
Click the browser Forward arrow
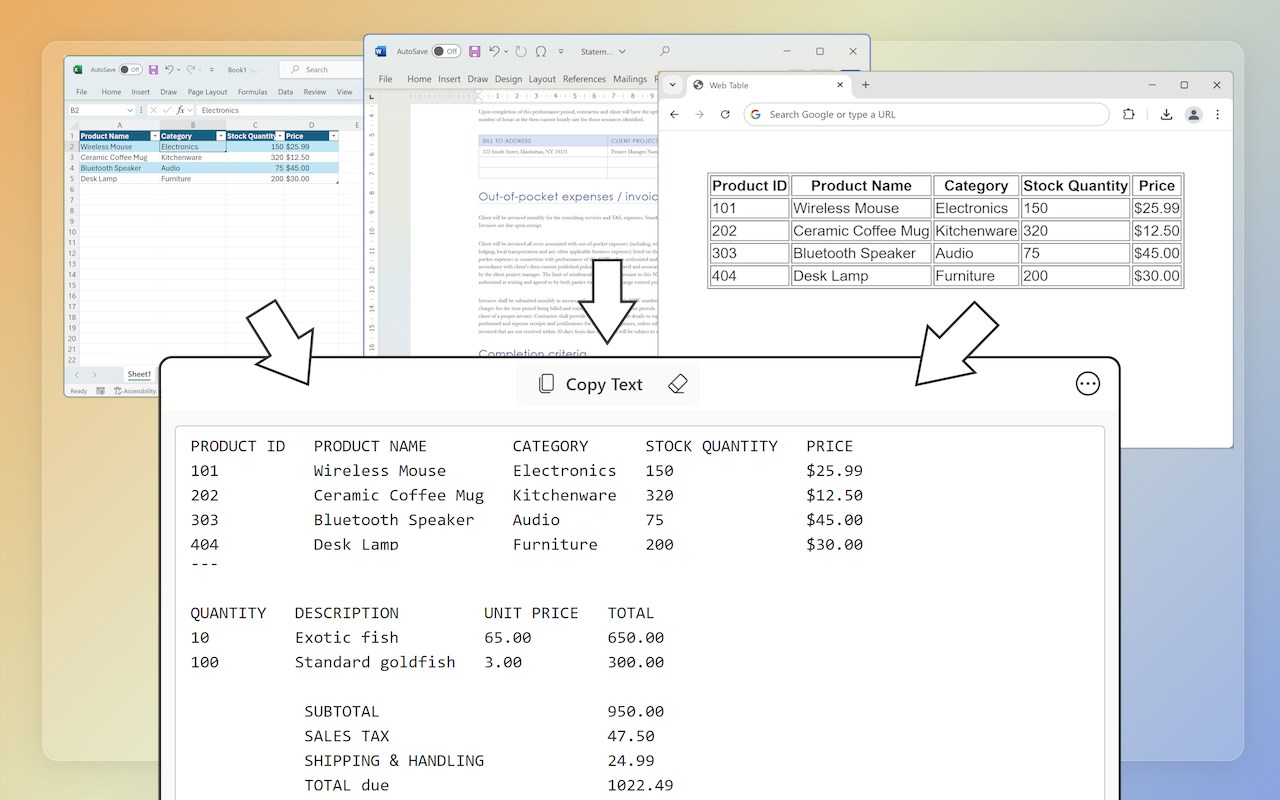(699, 114)
